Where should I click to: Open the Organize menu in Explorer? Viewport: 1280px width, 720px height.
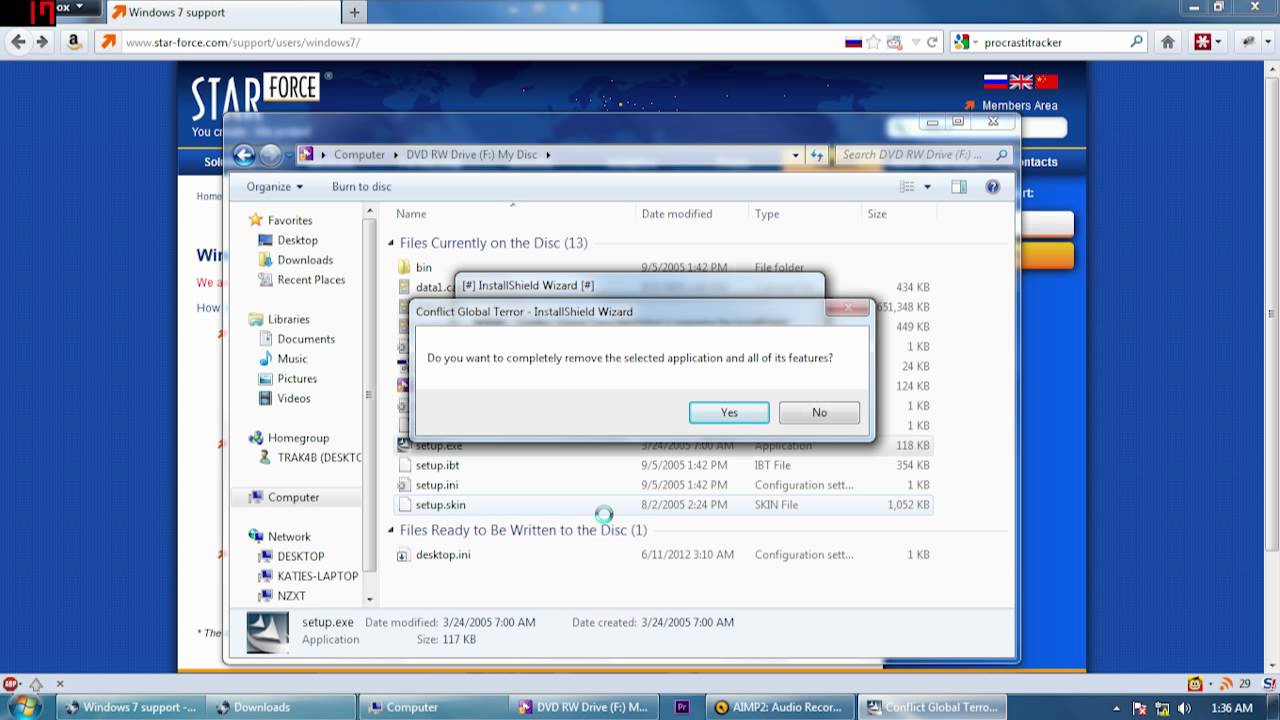point(275,187)
